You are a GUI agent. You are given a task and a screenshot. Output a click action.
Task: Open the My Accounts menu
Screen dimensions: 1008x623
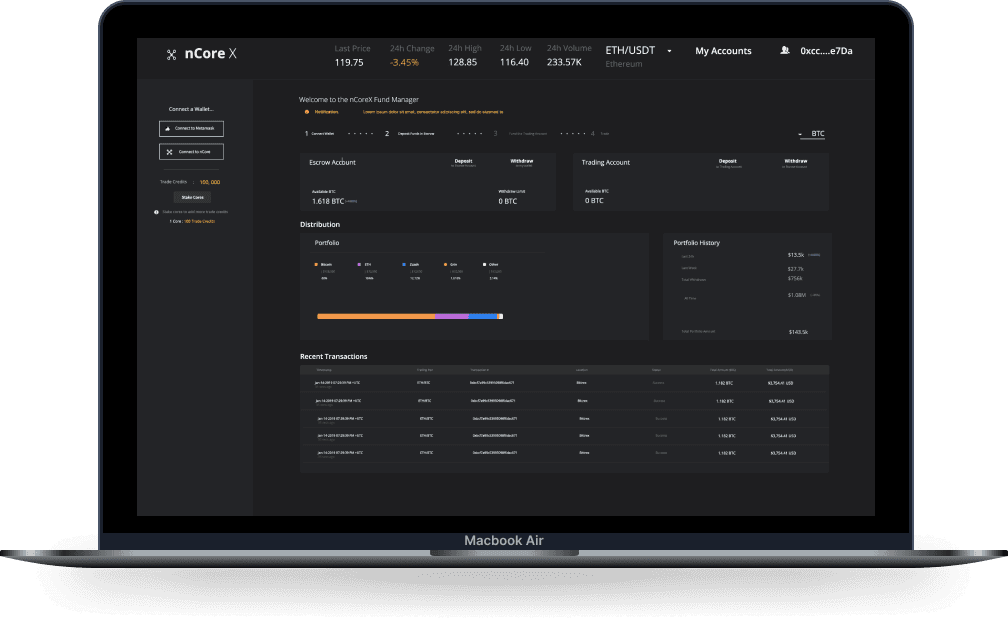point(723,51)
